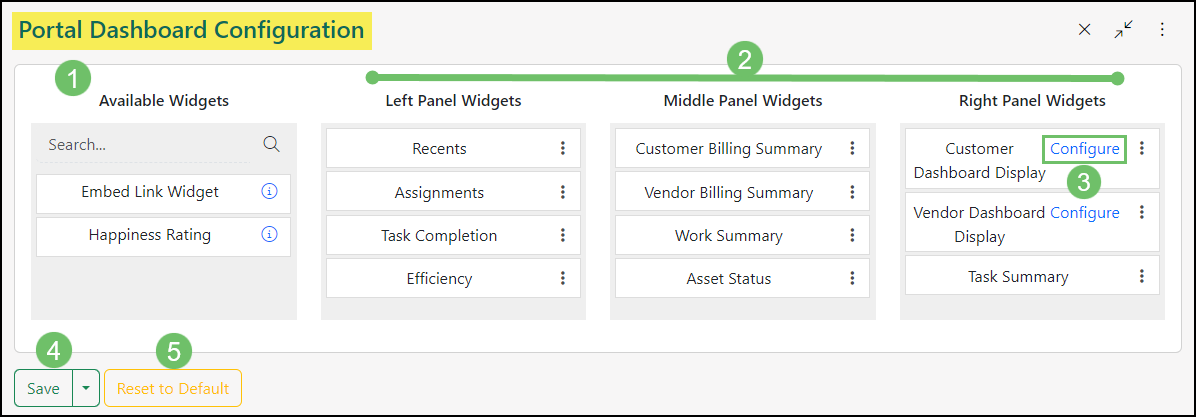The image size is (1196, 417).
Task: Open options for Vendor Billing Summary widget
Action: click(x=852, y=192)
